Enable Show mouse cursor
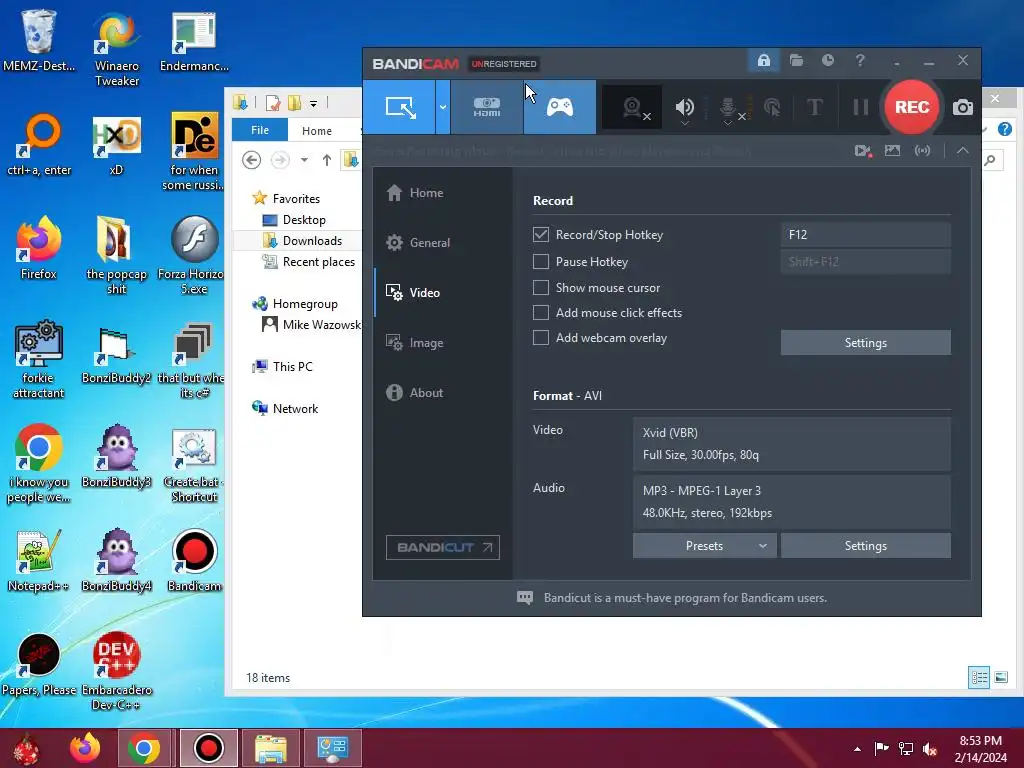The width and height of the screenshot is (1024, 768). tap(541, 288)
